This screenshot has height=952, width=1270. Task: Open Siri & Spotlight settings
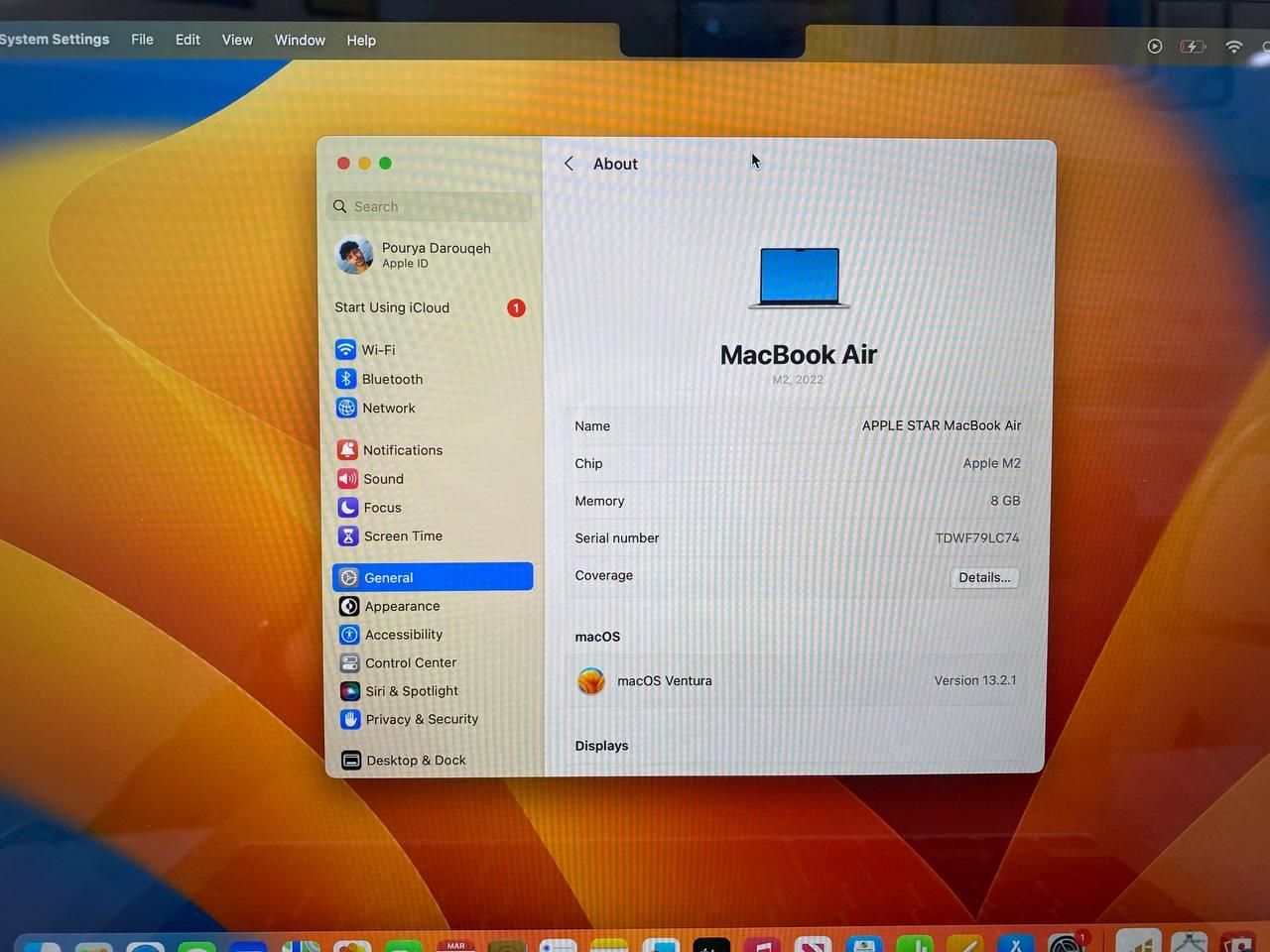click(x=411, y=691)
